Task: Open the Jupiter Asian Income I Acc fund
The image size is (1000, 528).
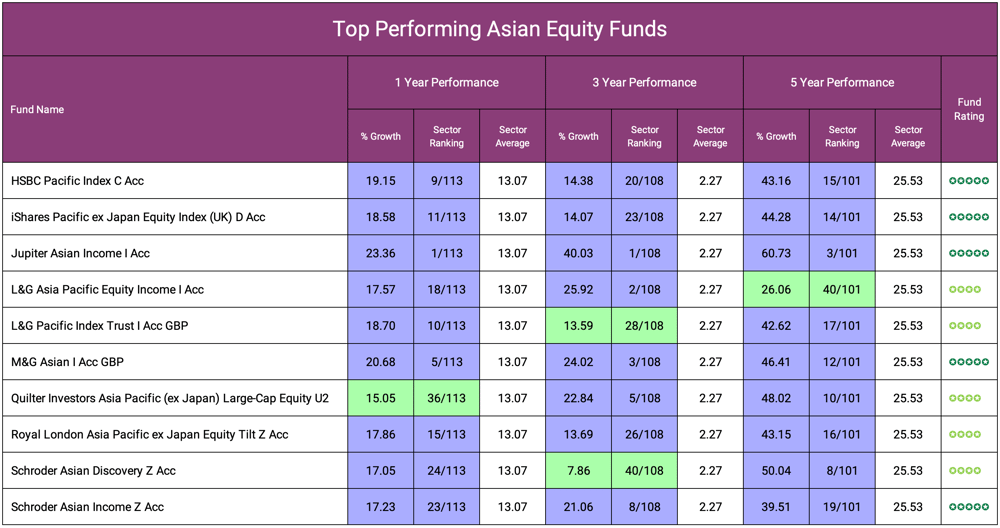Action: tap(80, 253)
